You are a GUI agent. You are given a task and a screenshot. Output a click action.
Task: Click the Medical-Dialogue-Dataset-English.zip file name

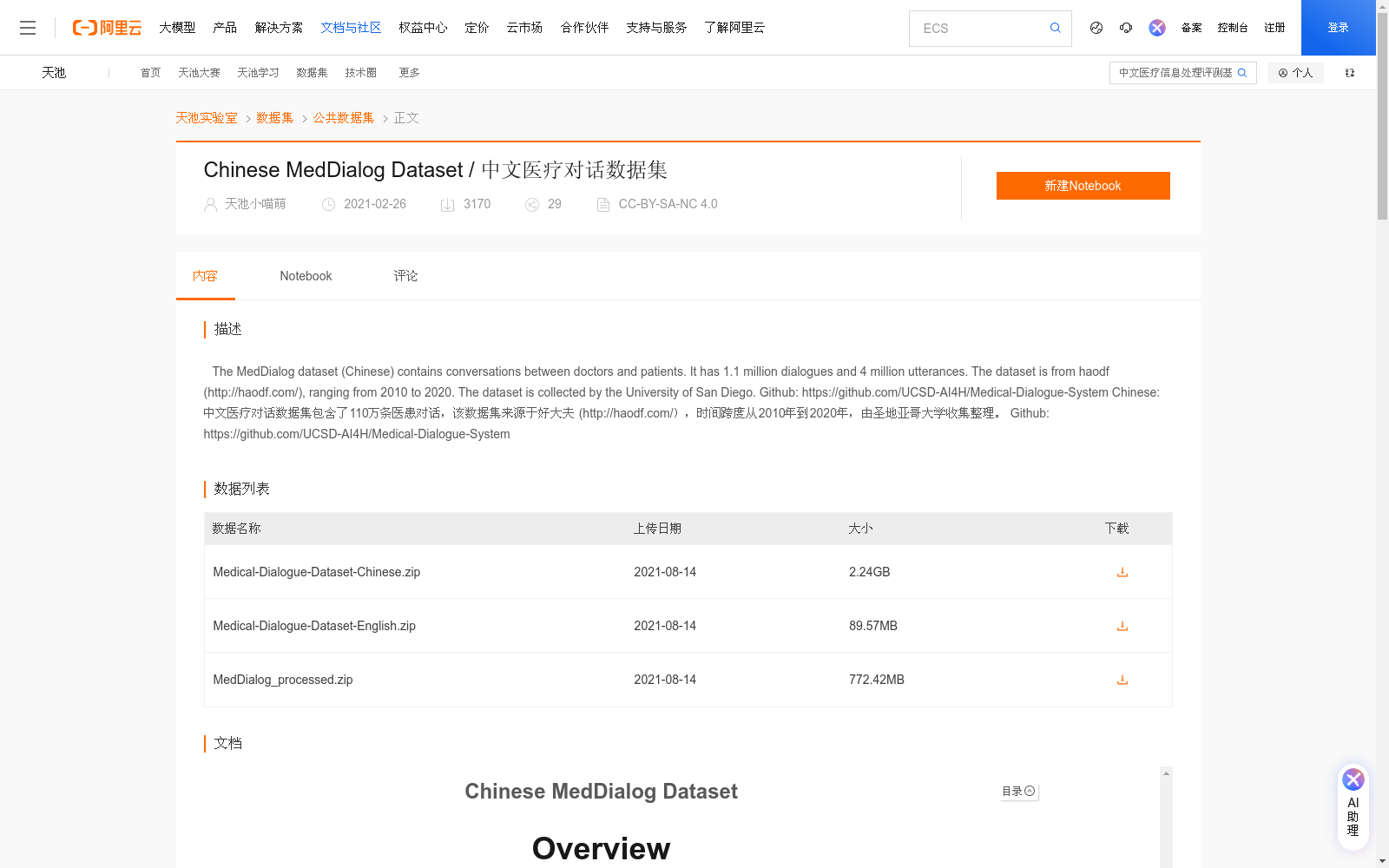click(314, 626)
